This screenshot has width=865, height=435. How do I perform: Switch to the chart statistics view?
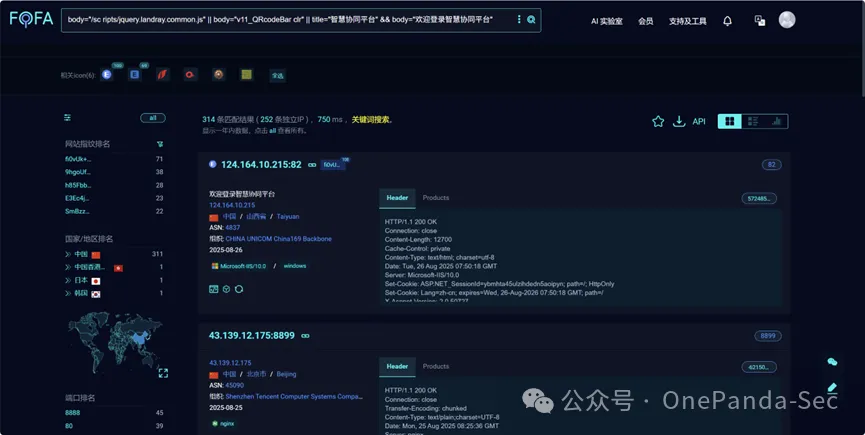tap(776, 121)
